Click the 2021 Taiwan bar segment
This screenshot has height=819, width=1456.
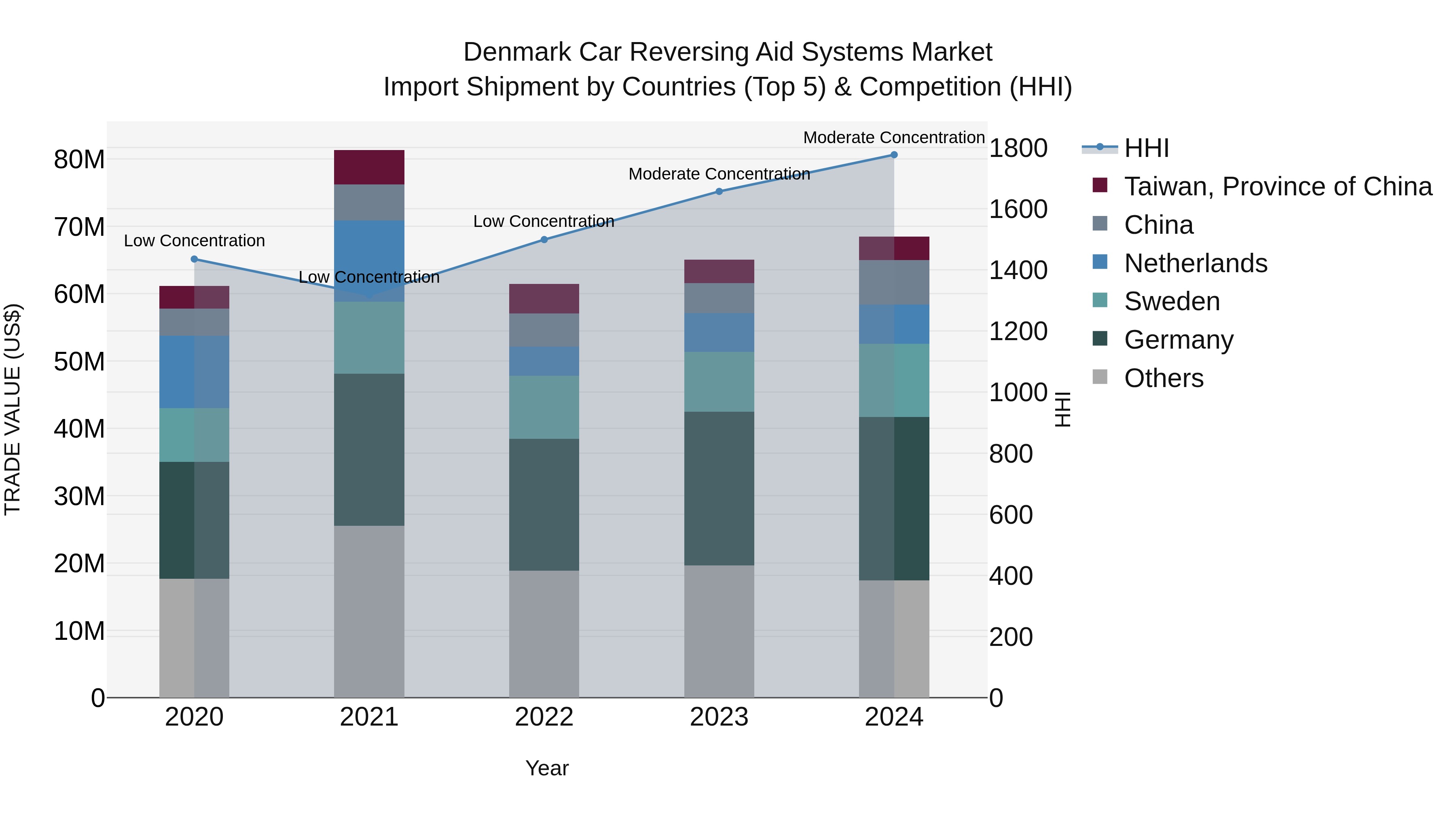pos(369,167)
